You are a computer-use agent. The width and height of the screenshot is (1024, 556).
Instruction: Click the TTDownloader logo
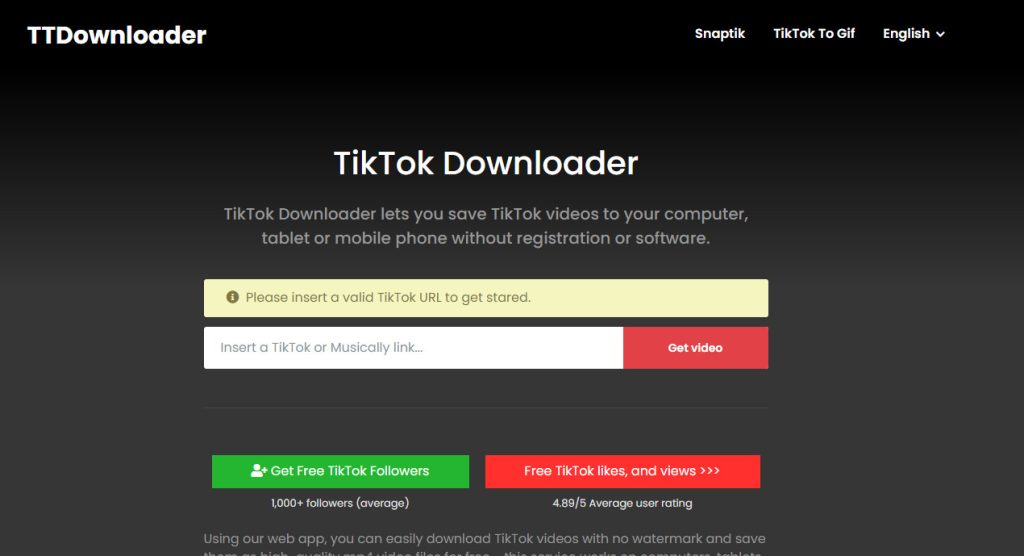point(116,35)
